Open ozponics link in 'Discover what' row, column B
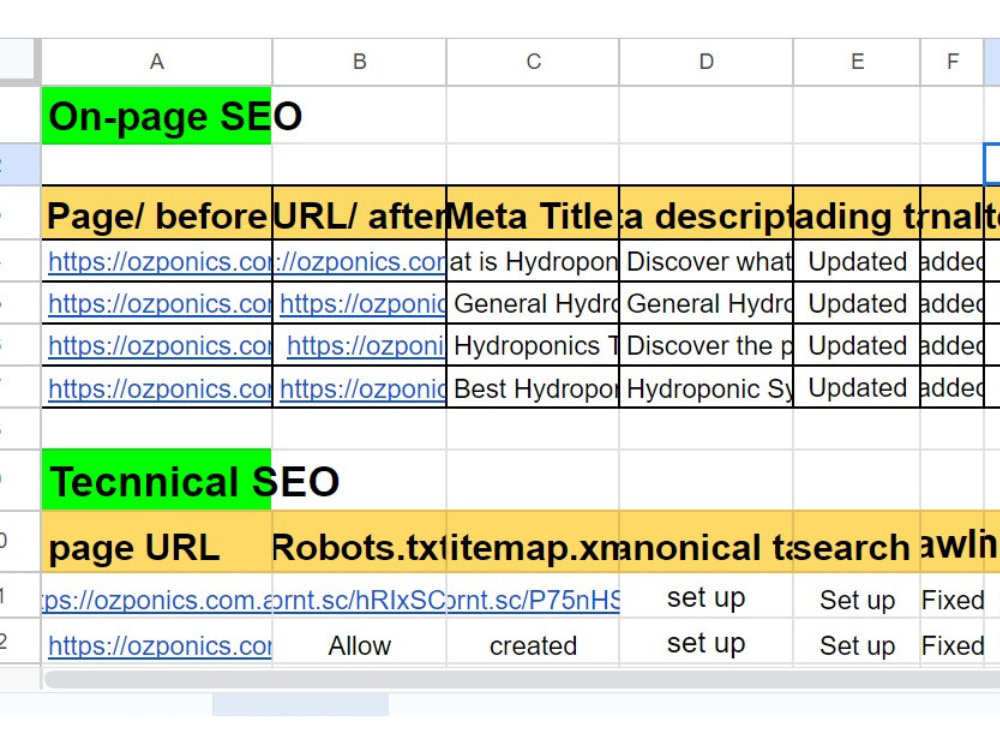This screenshot has width=1000, height=750. [x=360, y=262]
